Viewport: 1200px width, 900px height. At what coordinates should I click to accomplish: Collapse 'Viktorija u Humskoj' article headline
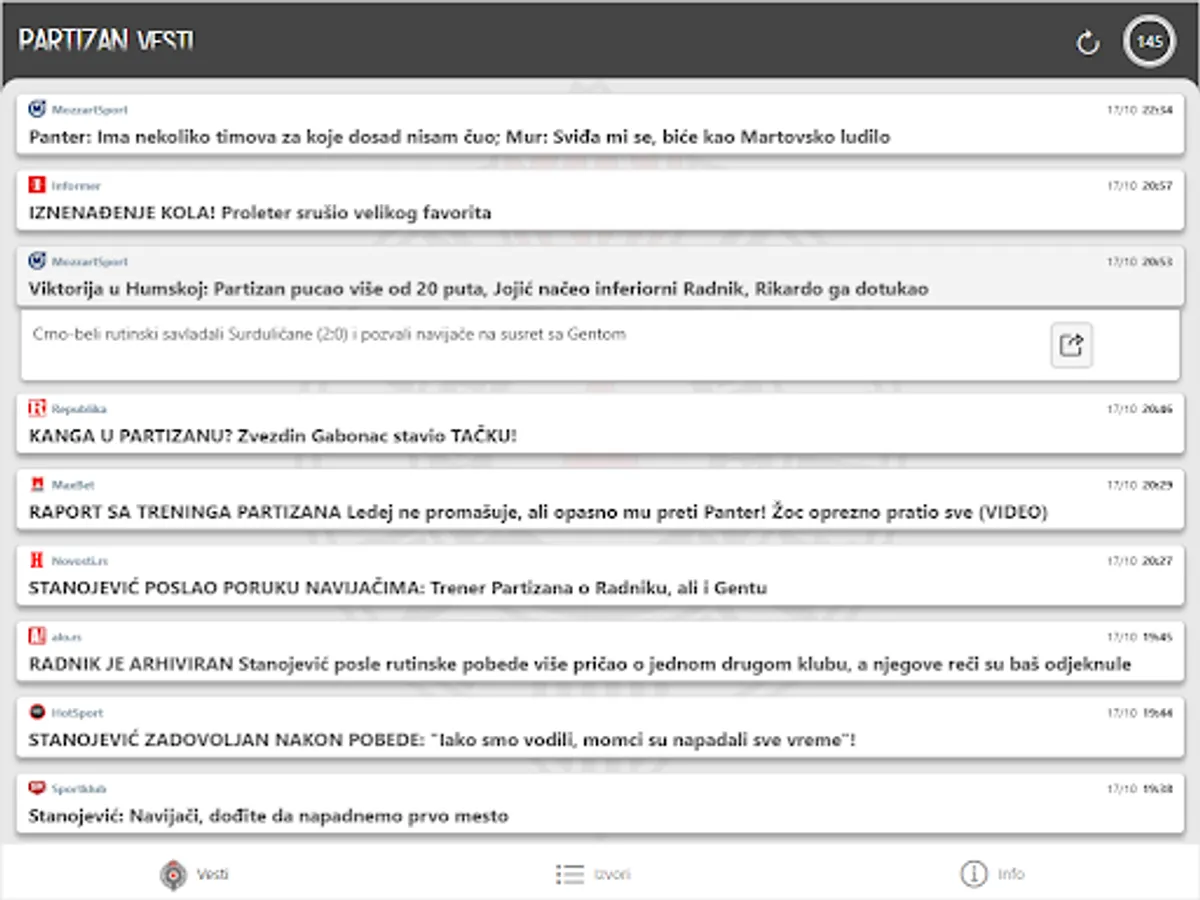(x=600, y=276)
